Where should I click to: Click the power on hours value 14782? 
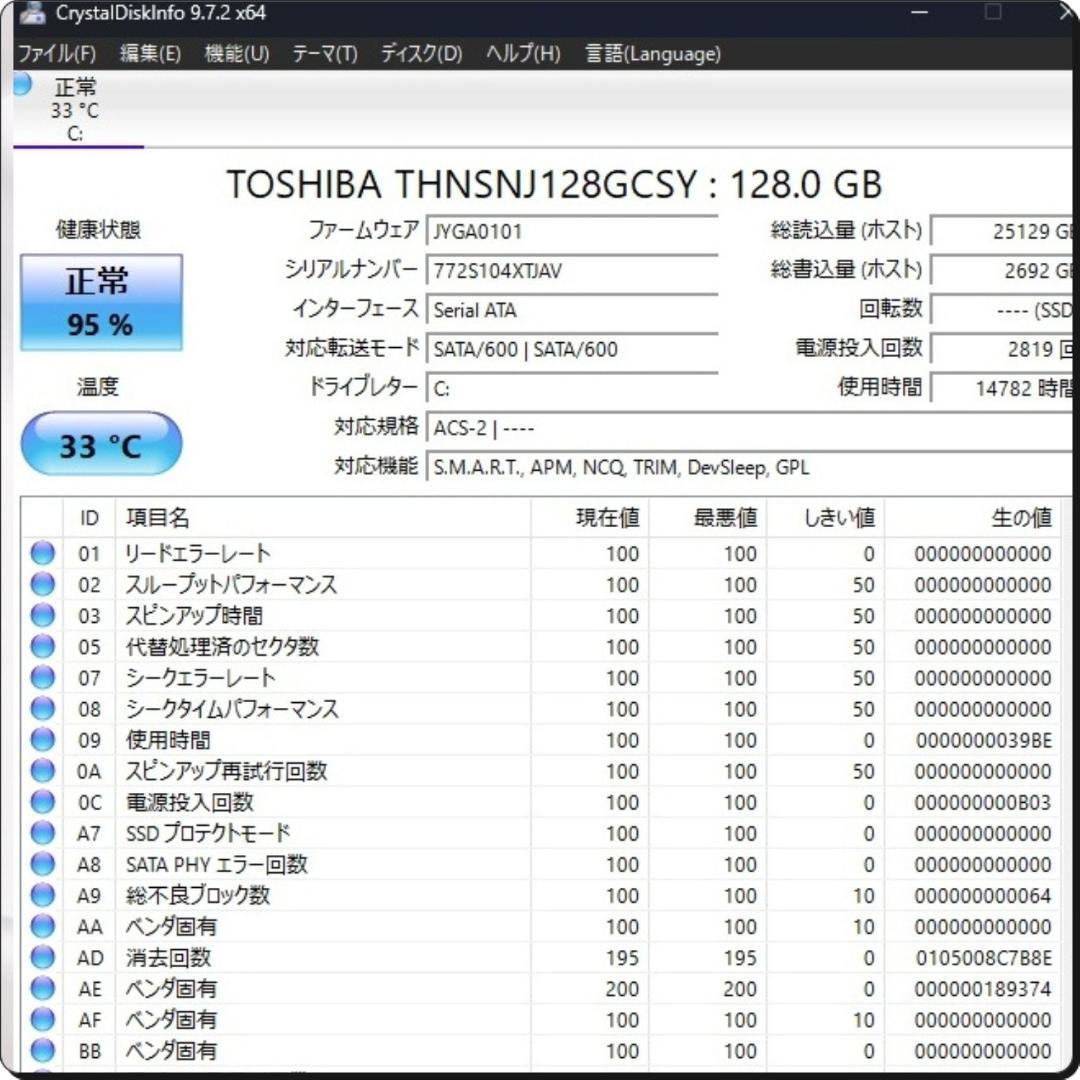(x=1002, y=388)
